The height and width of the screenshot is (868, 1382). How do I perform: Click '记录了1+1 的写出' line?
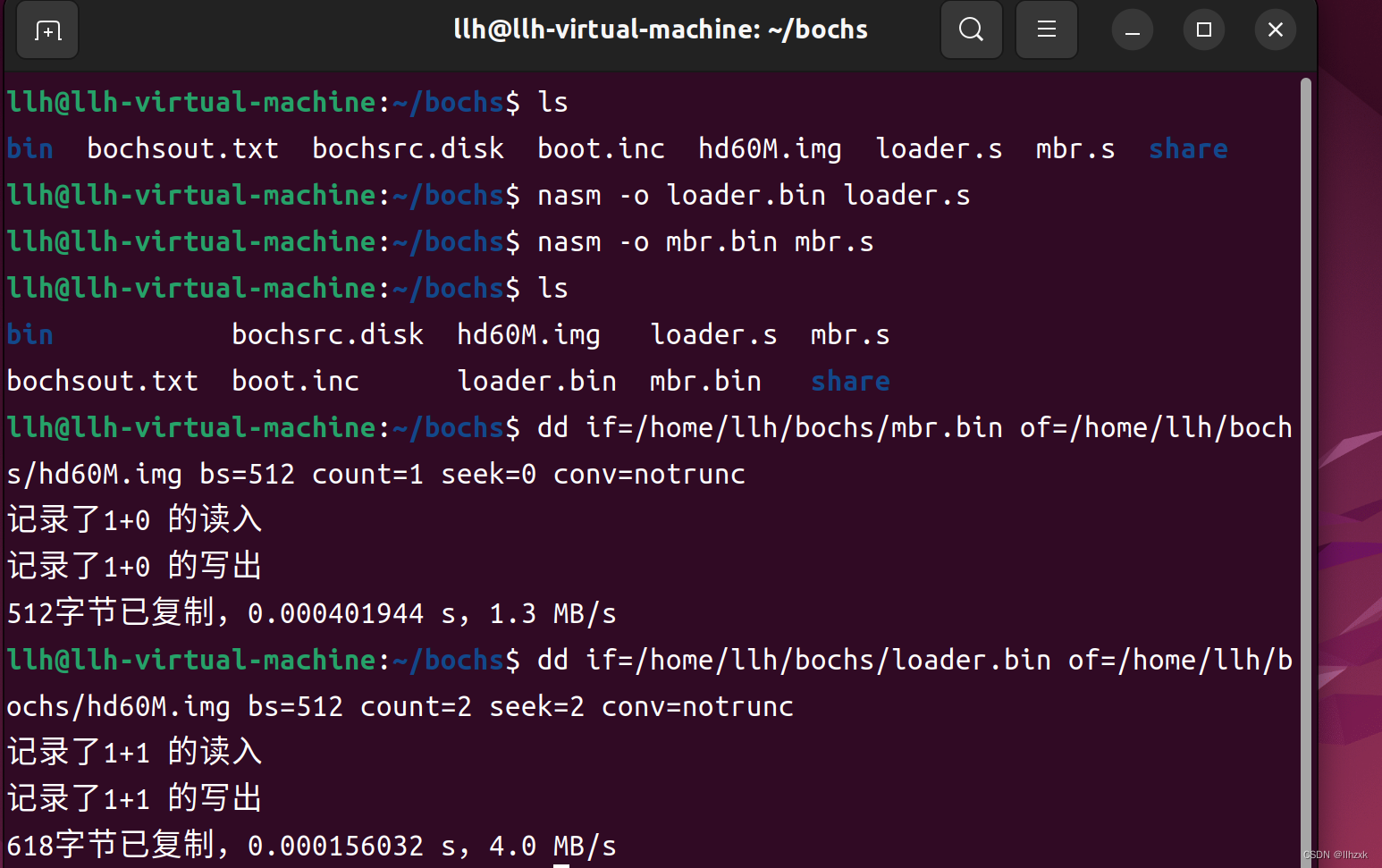134,799
